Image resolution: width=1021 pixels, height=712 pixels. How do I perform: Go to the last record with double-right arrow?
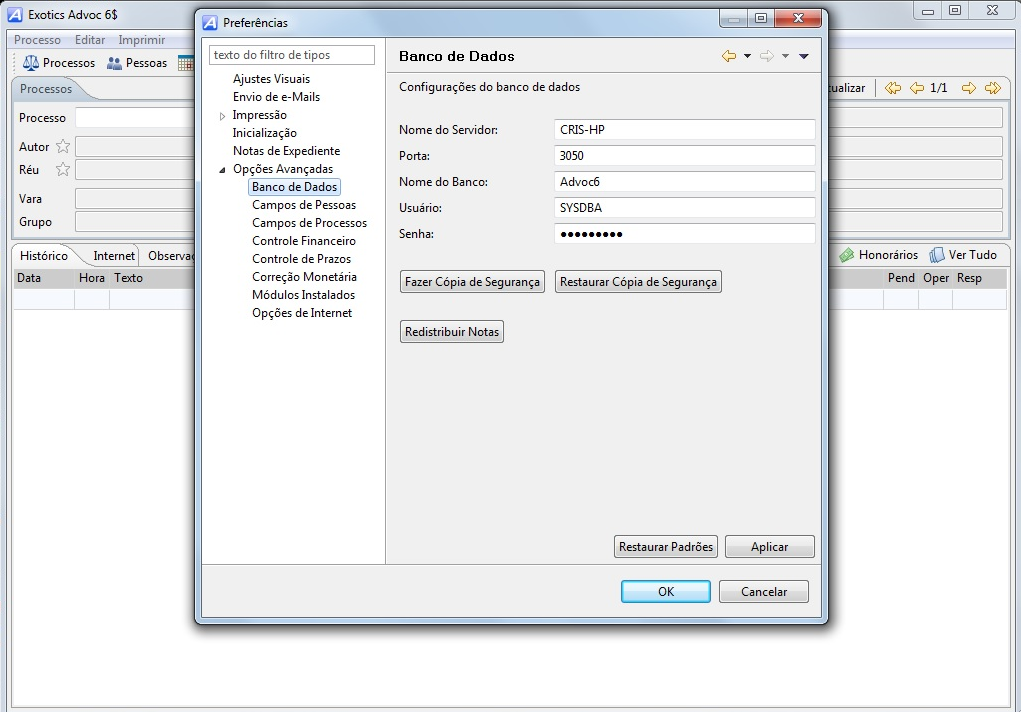[x=992, y=88]
